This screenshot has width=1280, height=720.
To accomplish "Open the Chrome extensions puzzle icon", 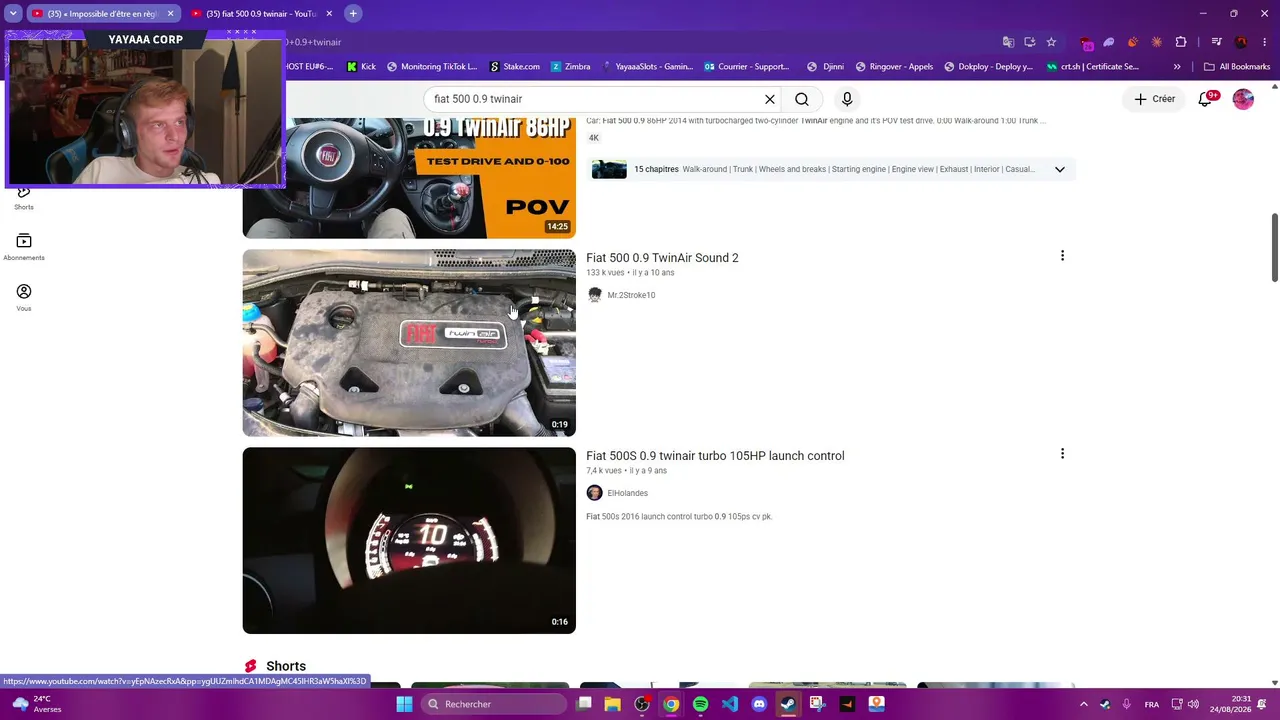I will pyautogui.click(x=1181, y=42).
